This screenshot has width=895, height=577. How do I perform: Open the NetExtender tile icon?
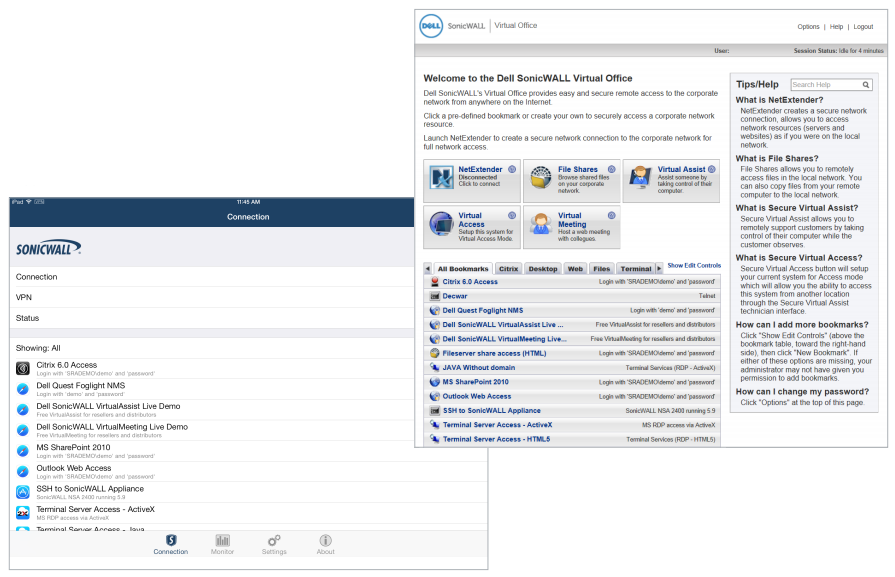click(x=442, y=178)
